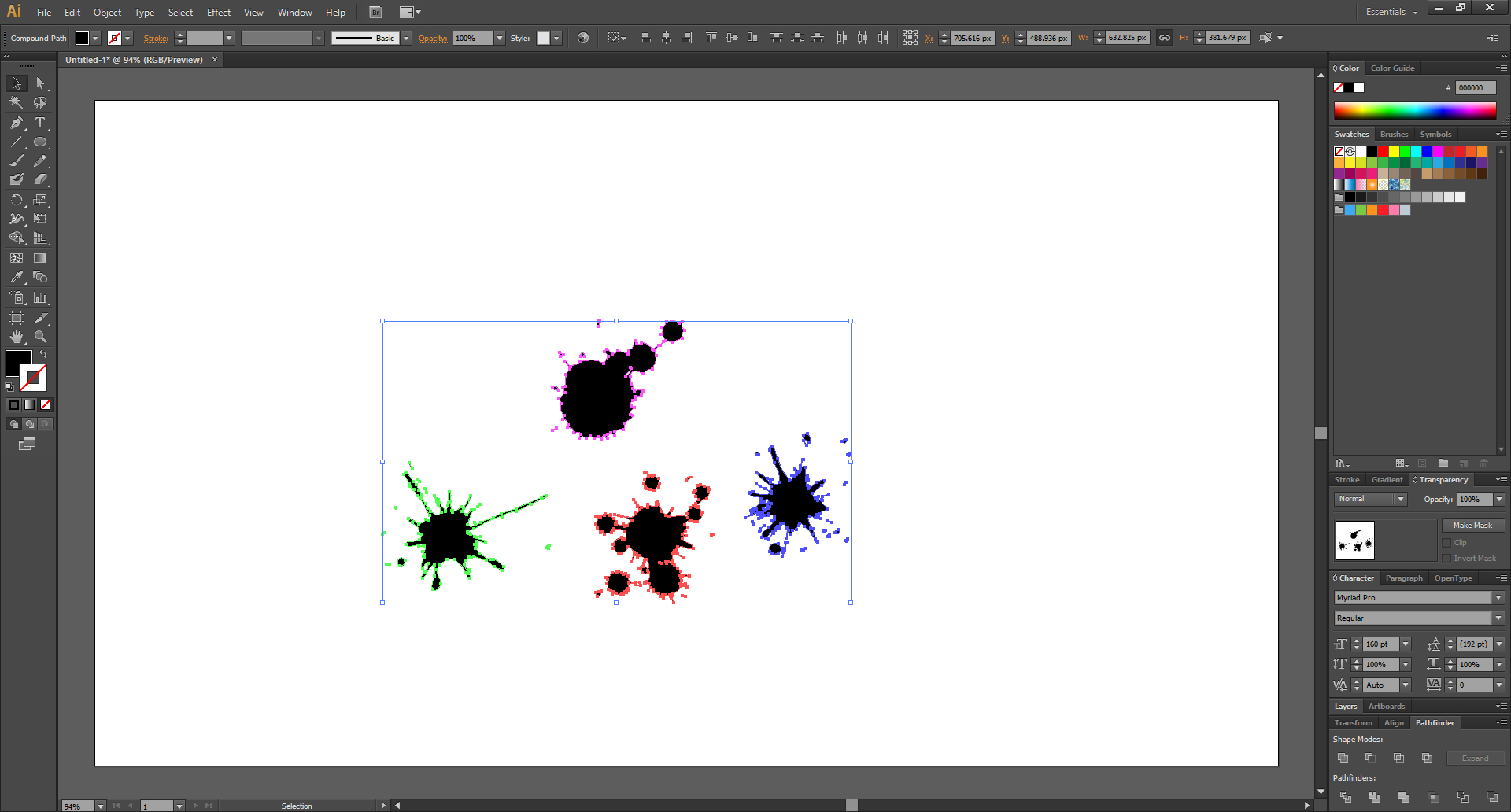Open the Essentials workspace dropdown
1511x812 pixels.
pyautogui.click(x=1391, y=12)
